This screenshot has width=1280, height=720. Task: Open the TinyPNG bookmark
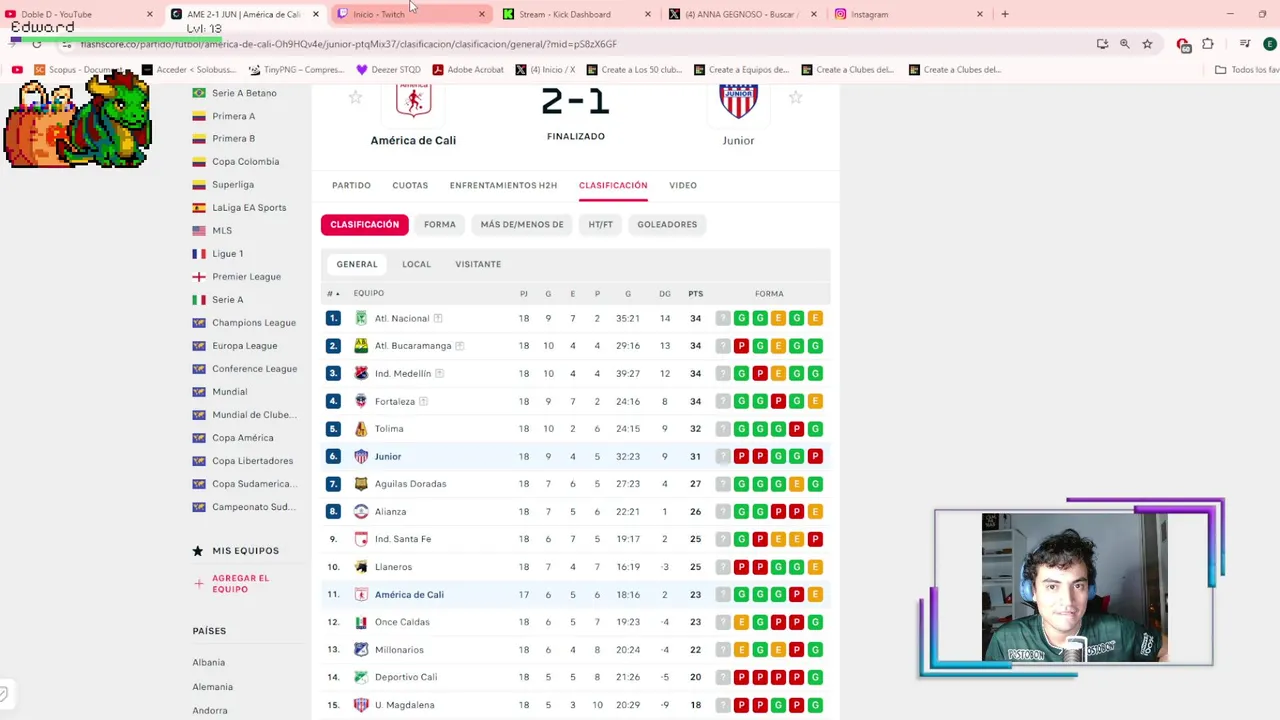(x=296, y=70)
